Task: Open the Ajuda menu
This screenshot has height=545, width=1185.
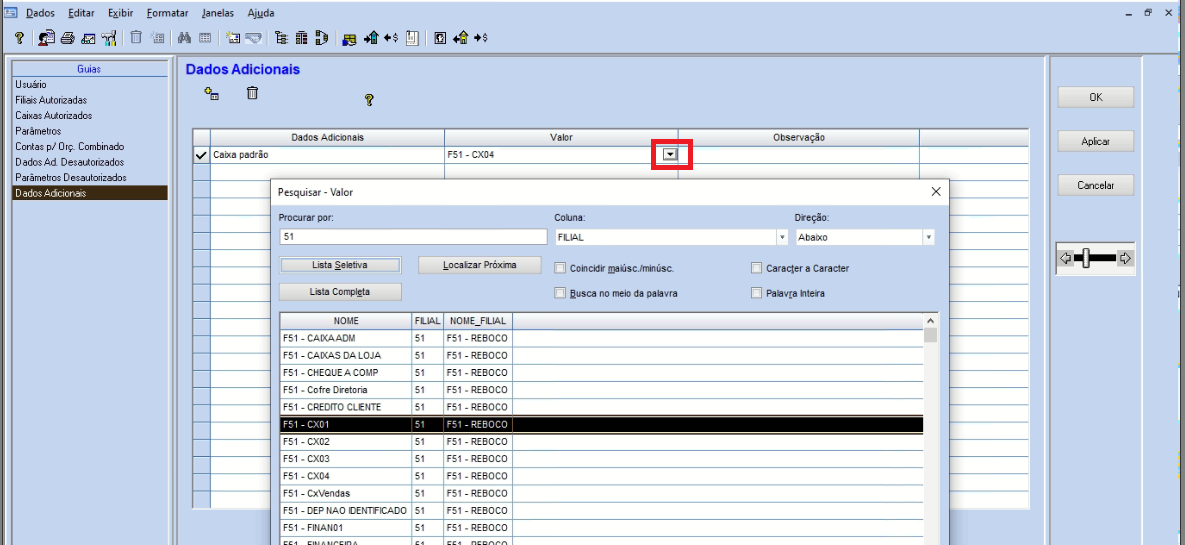Action: pyautogui.click(x=261, y=13)
